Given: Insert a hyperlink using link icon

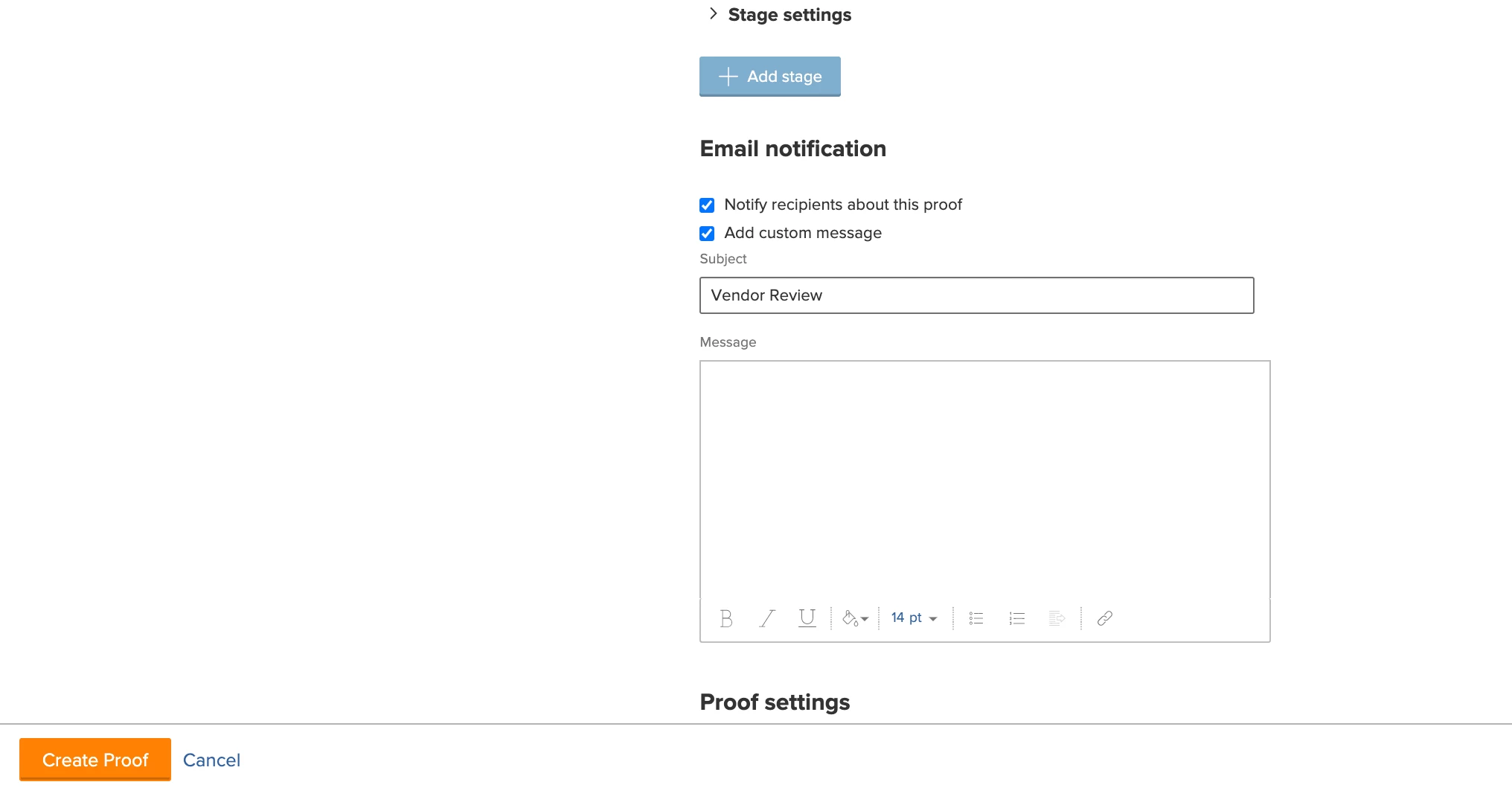Looking at the screenshot, I should (1105, 618).
